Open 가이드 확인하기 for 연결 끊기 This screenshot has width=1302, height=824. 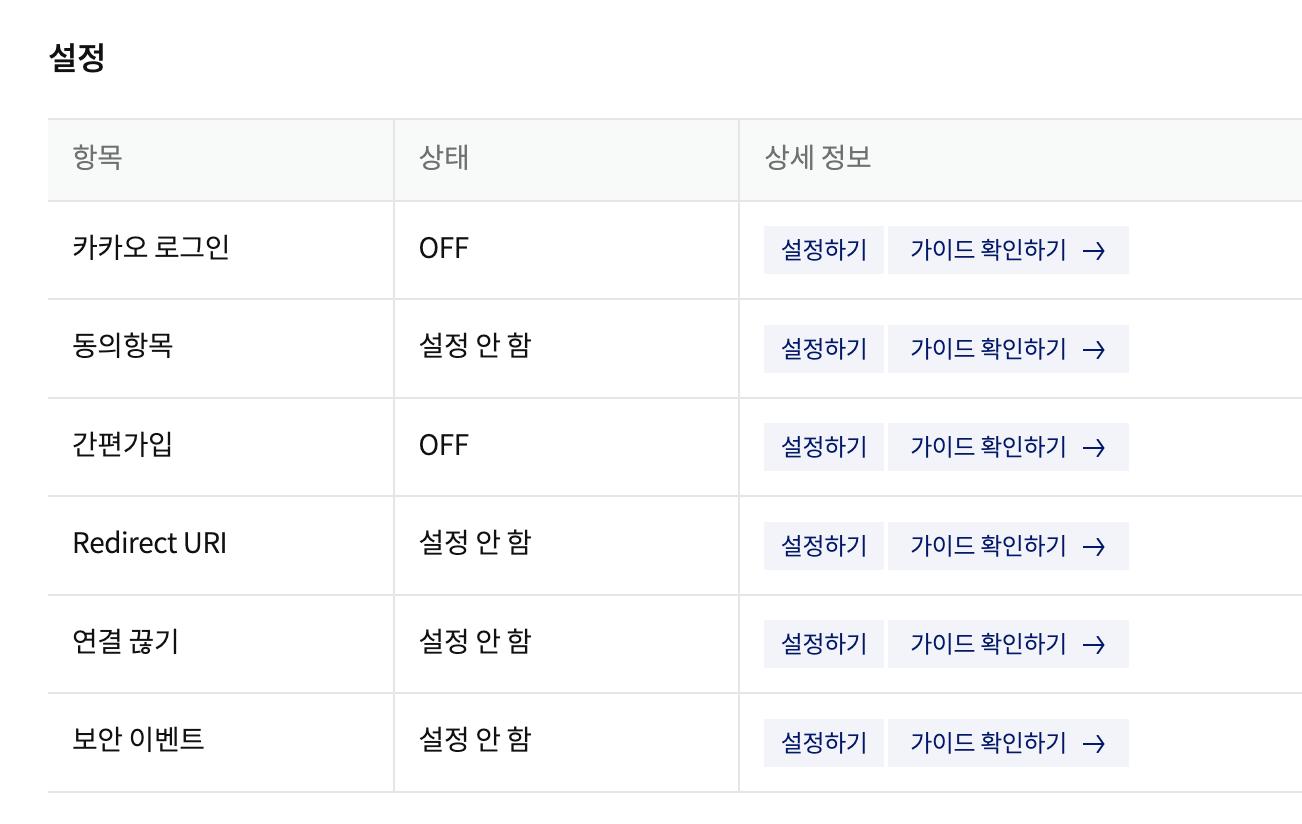tap(1008, 644)
